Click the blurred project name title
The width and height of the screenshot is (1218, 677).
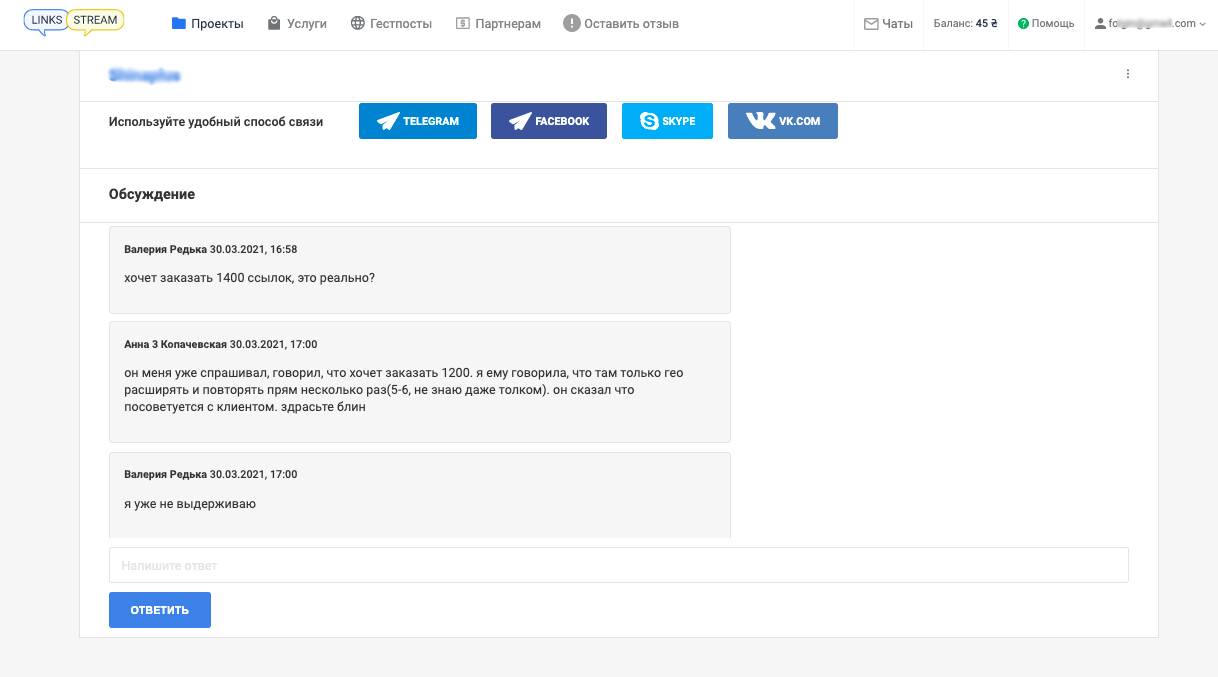click(144, 75)
